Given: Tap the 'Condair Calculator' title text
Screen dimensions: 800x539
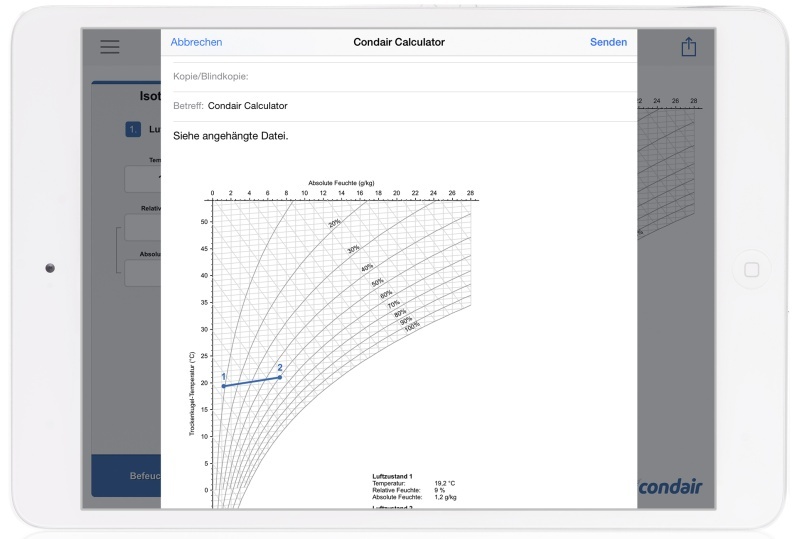Looking at the screenshot, I should (x=399, y=42).
